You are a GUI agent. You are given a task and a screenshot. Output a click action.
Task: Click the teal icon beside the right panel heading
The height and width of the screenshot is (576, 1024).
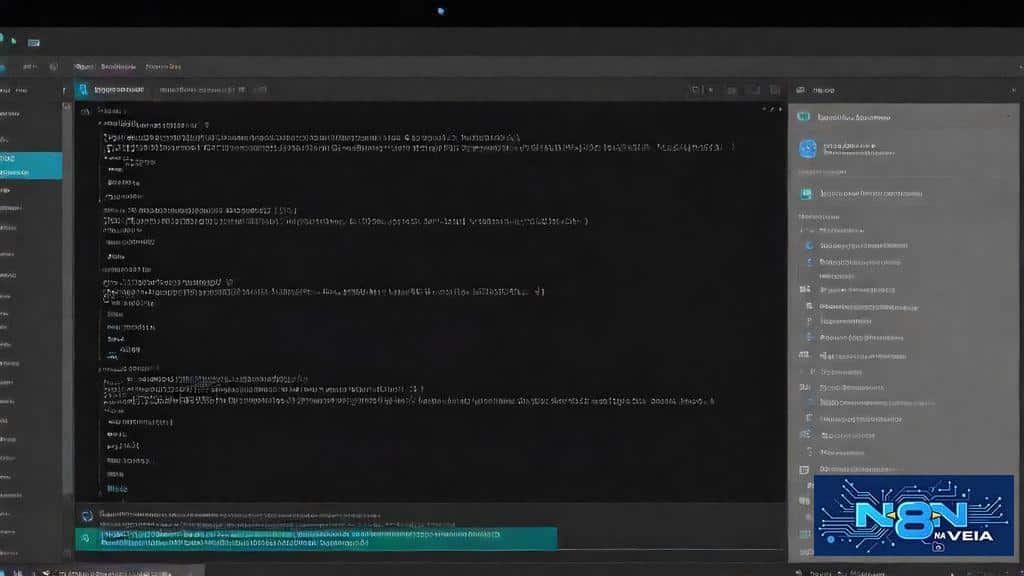click(x=803, y=117)
